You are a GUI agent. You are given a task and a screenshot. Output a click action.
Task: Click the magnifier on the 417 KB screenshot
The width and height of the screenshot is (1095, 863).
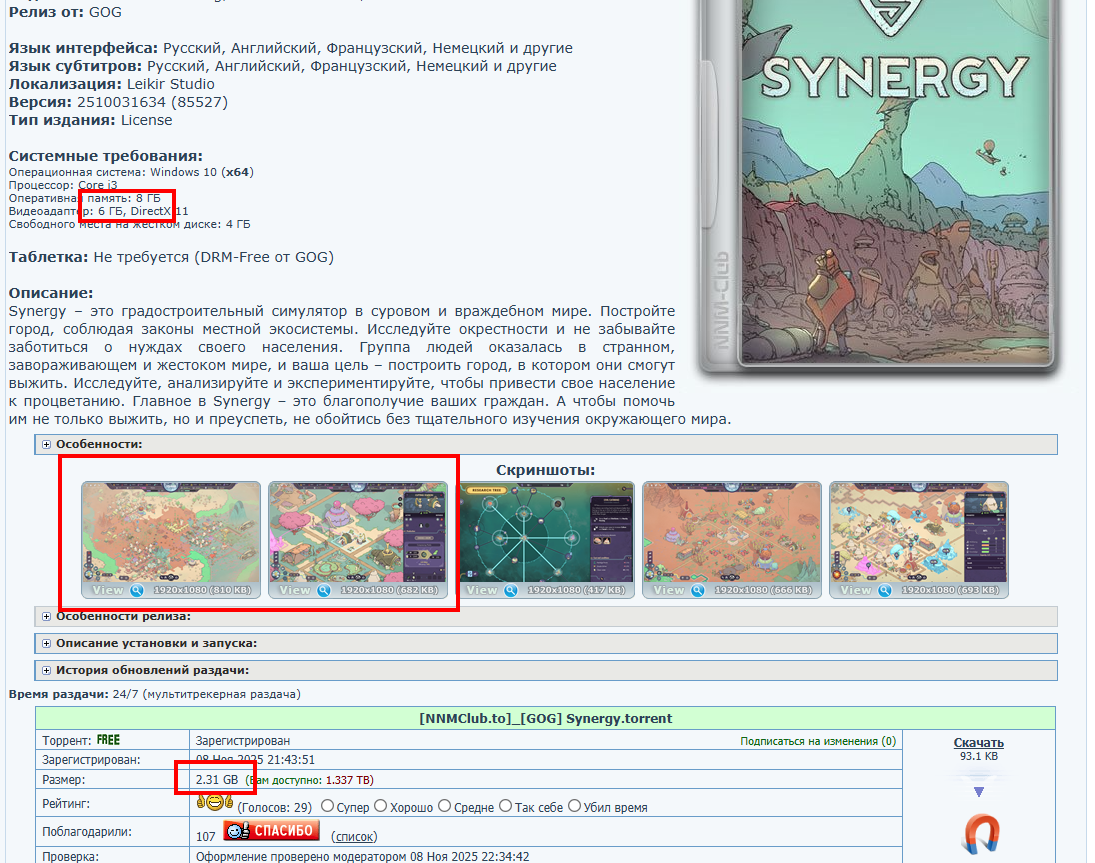(511, 590)
